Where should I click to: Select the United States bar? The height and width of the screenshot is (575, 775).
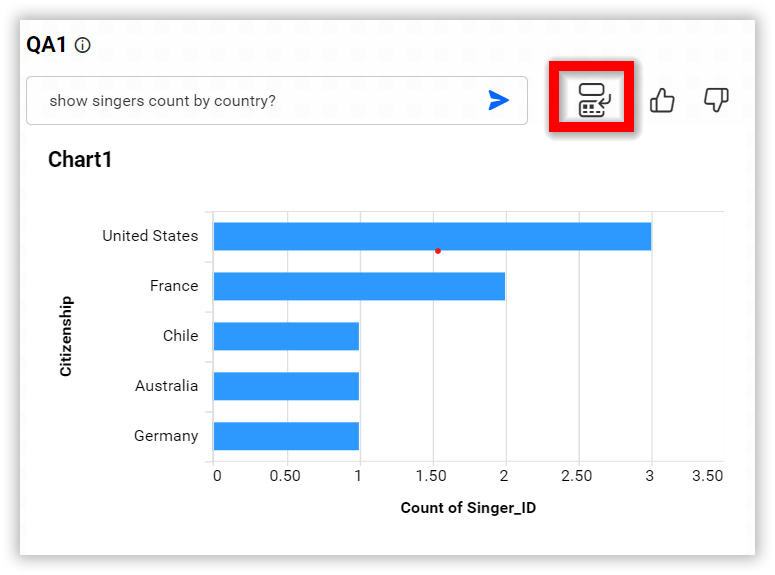[432, 236]
